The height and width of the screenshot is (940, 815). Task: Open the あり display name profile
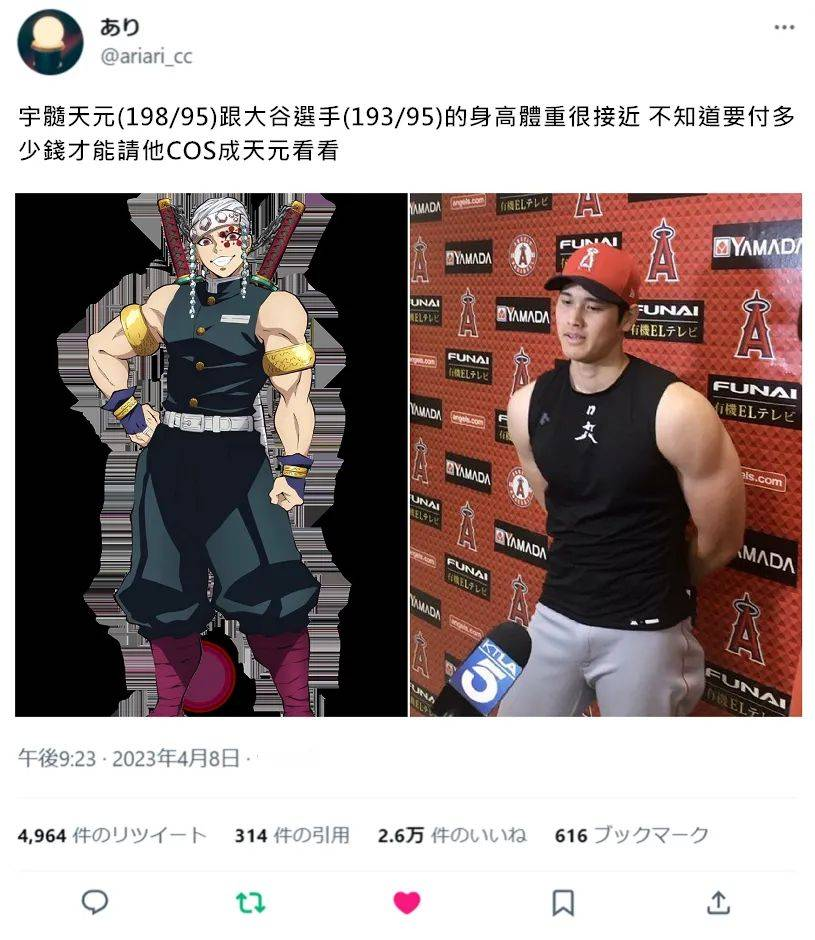click(x=120, y=27)
